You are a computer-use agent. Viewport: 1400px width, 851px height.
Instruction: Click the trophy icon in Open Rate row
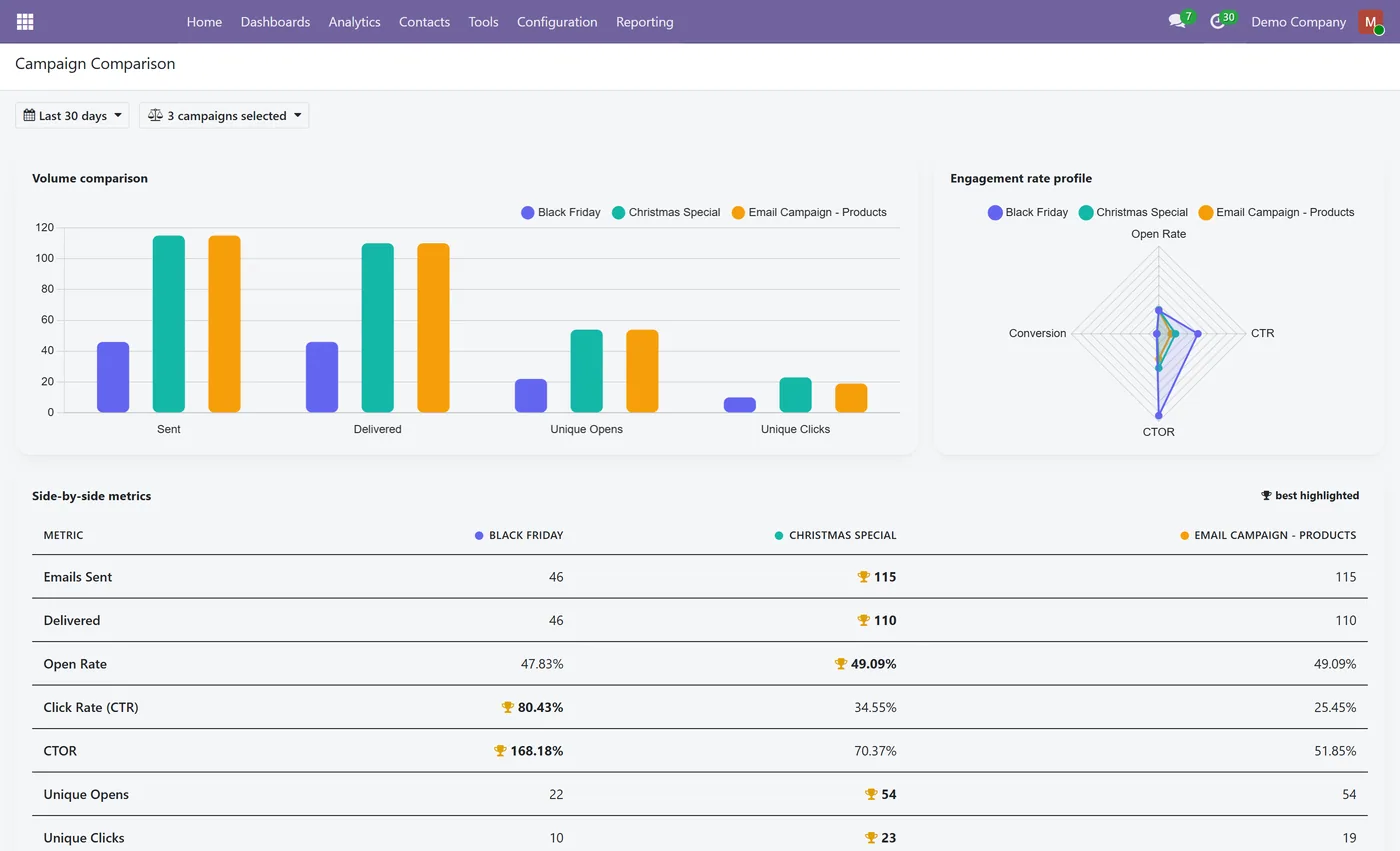click(x=841, y=663)
